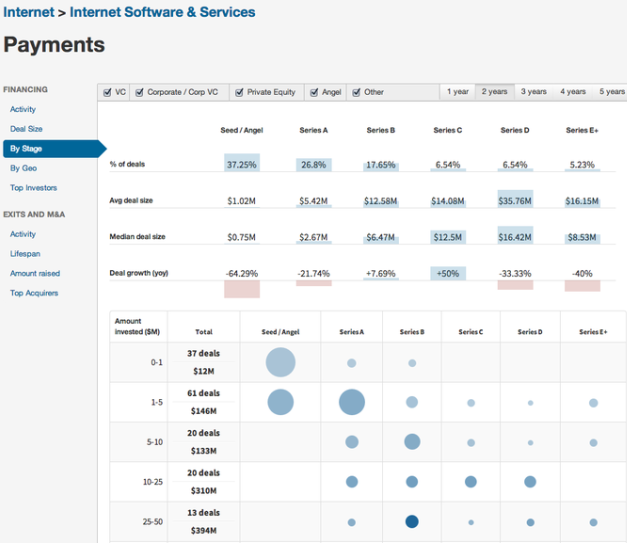Select By Geo in the sidebar
Image resolution: width=627 pixels, height=543 pixels.
22,168
